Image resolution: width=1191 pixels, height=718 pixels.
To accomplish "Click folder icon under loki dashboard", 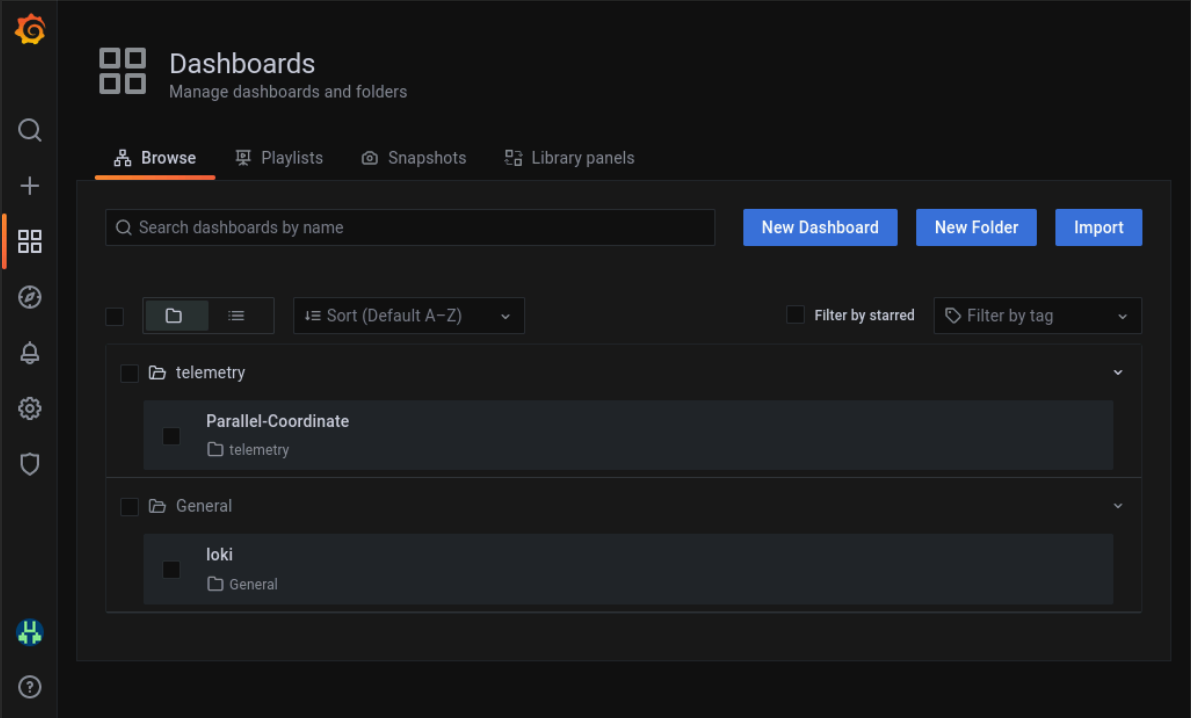I will click(x=216, y=584).
